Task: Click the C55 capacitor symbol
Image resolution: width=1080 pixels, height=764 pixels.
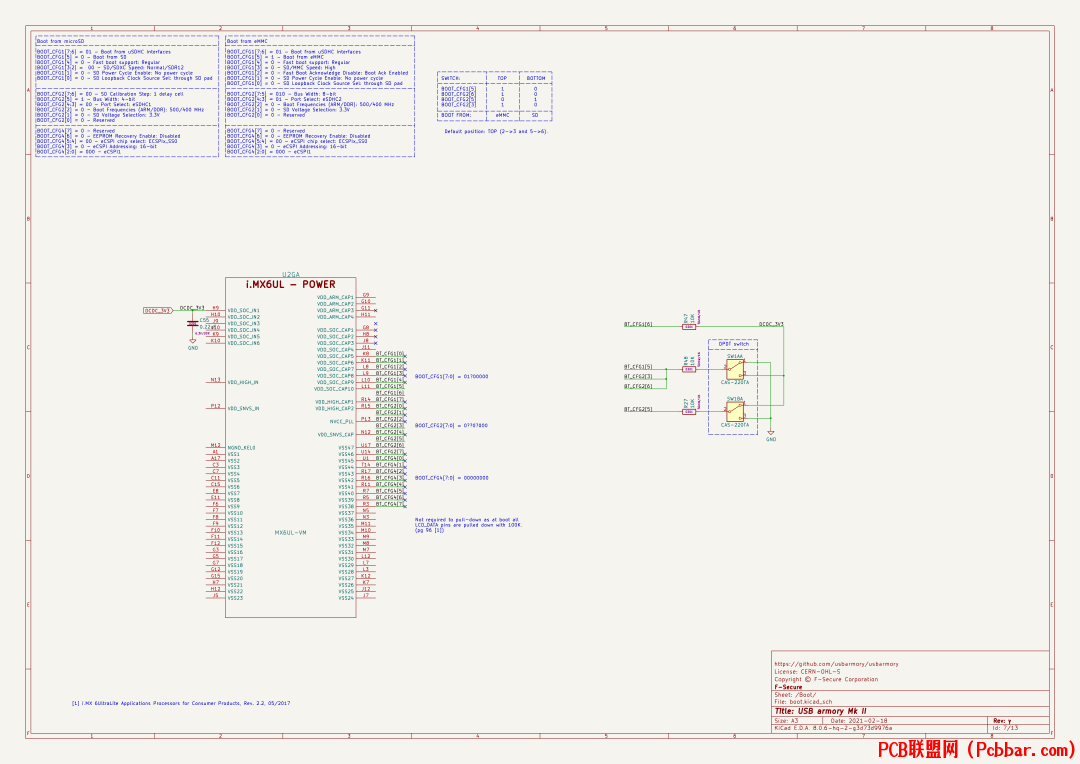Action: click(x=193, y=323)
